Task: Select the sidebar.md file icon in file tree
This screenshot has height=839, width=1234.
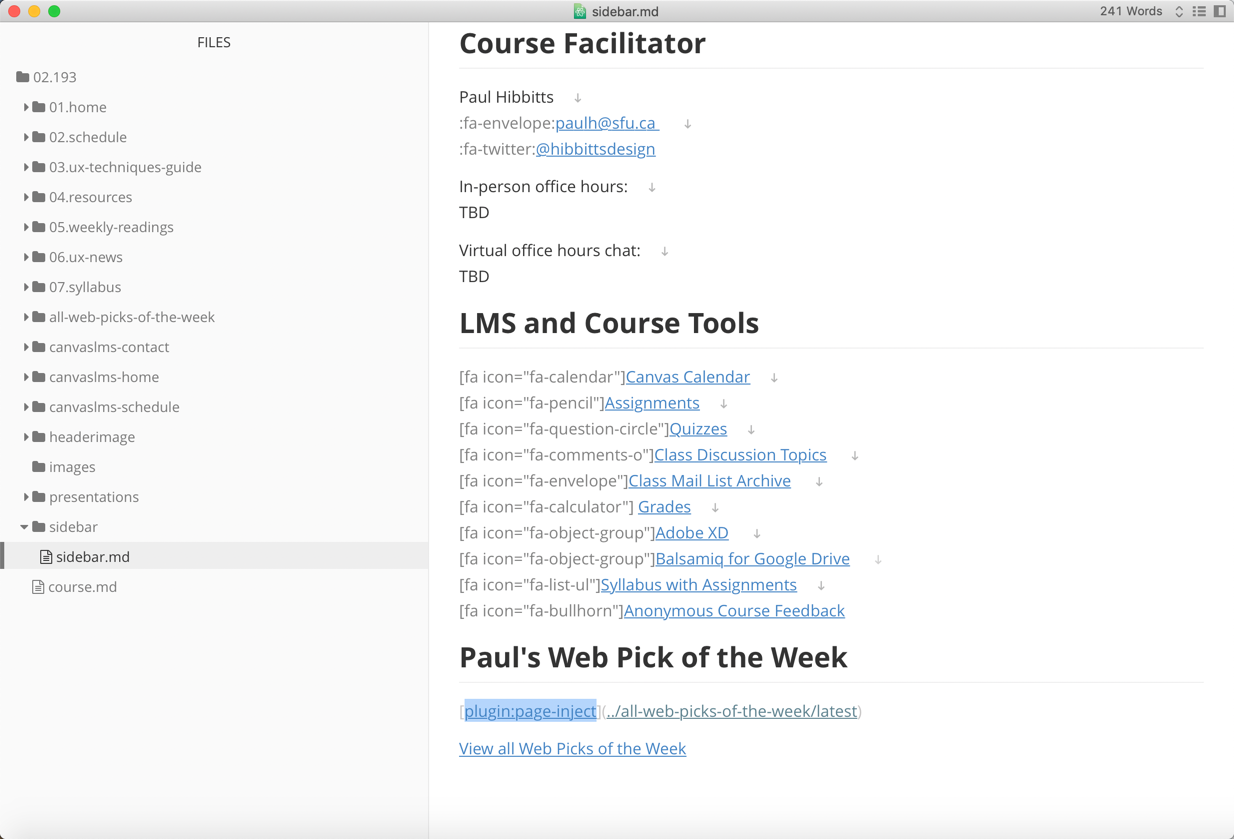Action: [46, 557]
